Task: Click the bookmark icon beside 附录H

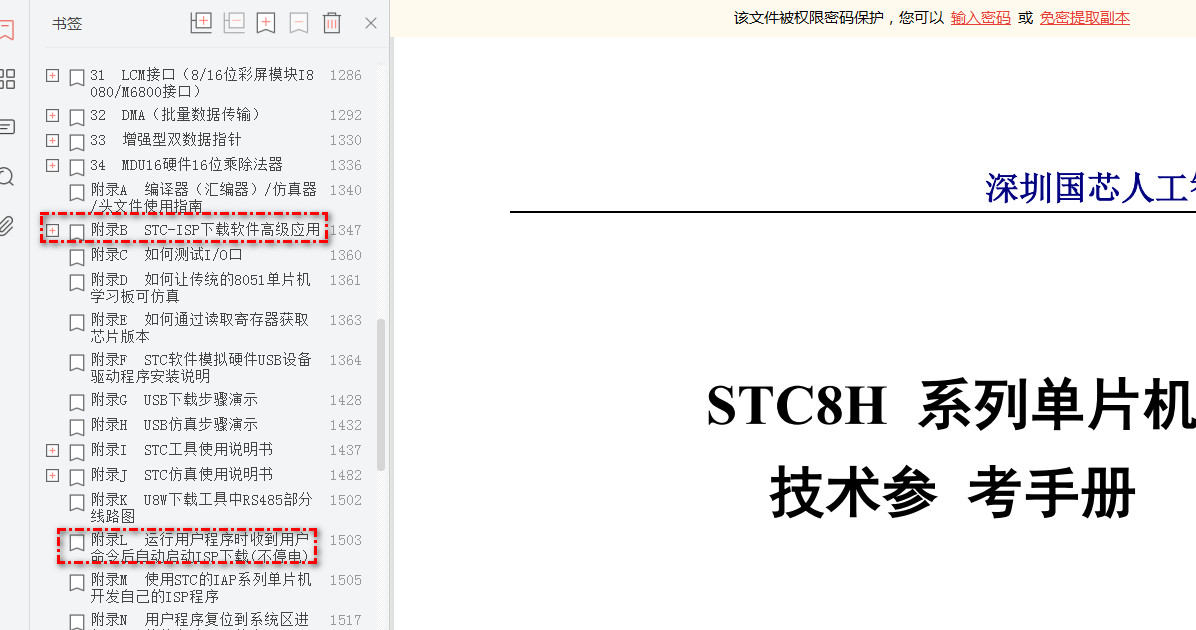Action: [76, 427]
